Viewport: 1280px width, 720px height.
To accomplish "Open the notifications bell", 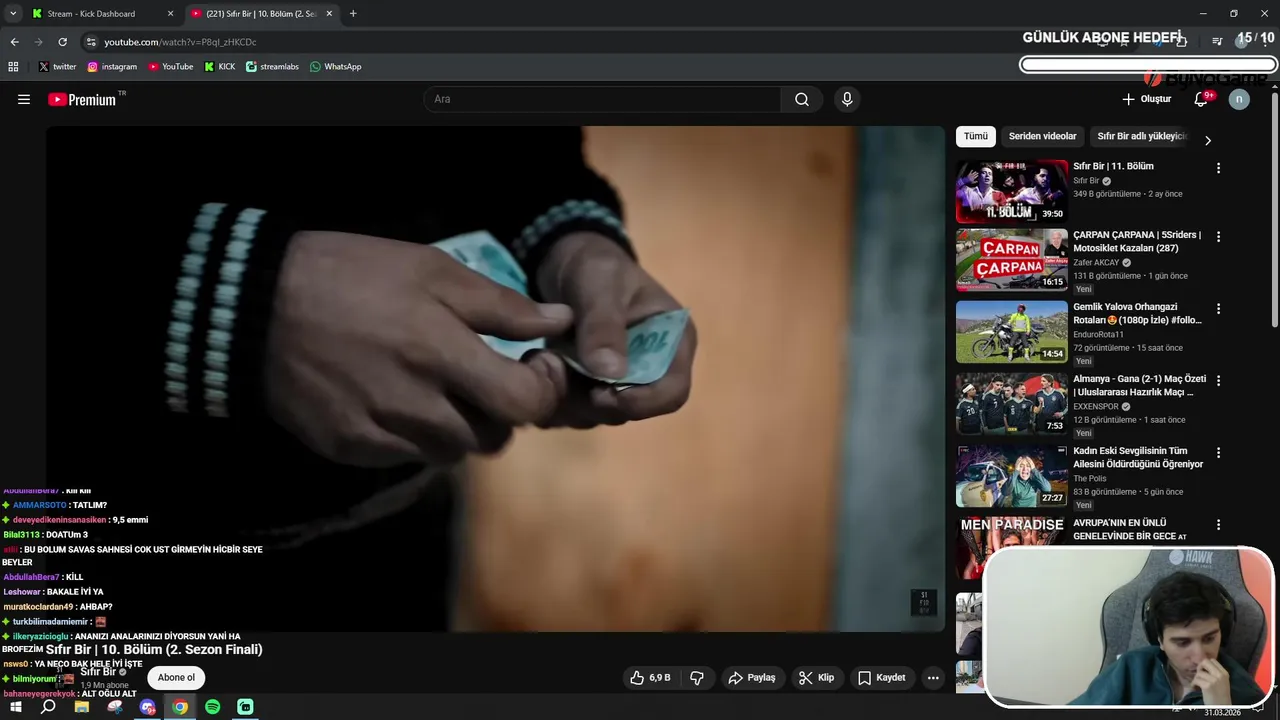I will click(x=1201, y=99).
